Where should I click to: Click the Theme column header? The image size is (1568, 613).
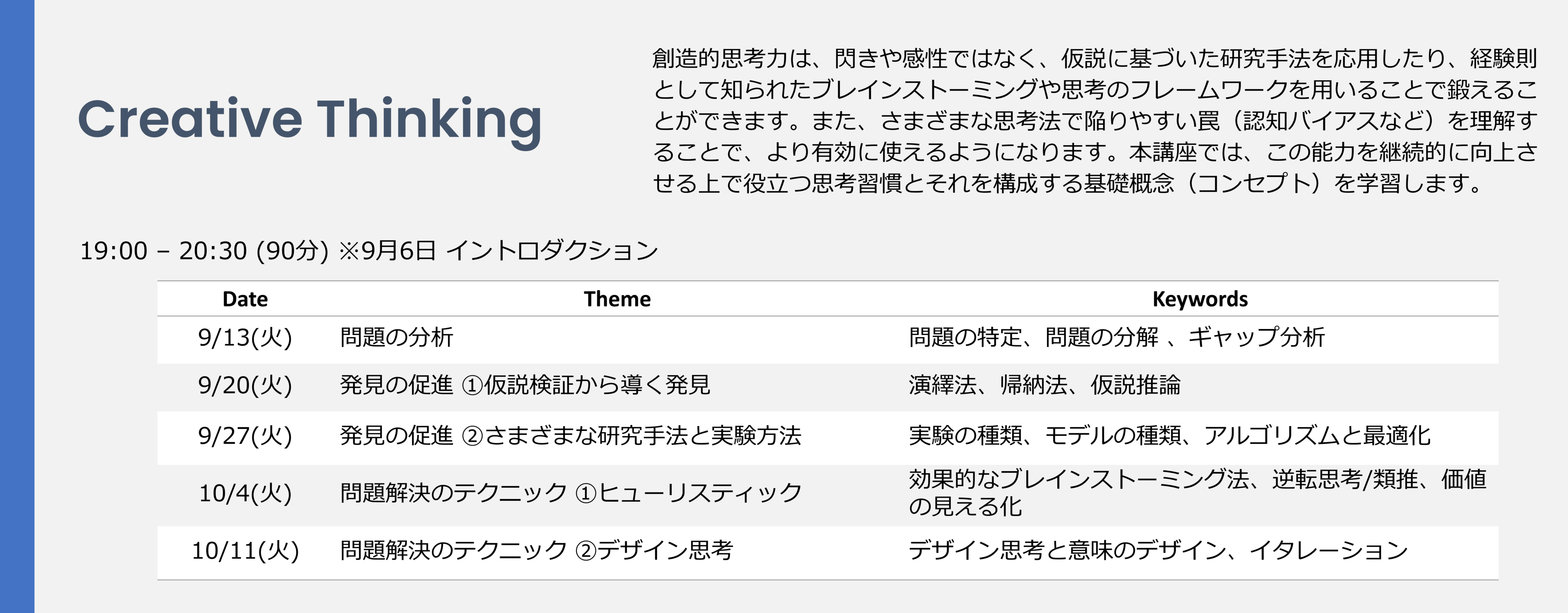(617, 299)
